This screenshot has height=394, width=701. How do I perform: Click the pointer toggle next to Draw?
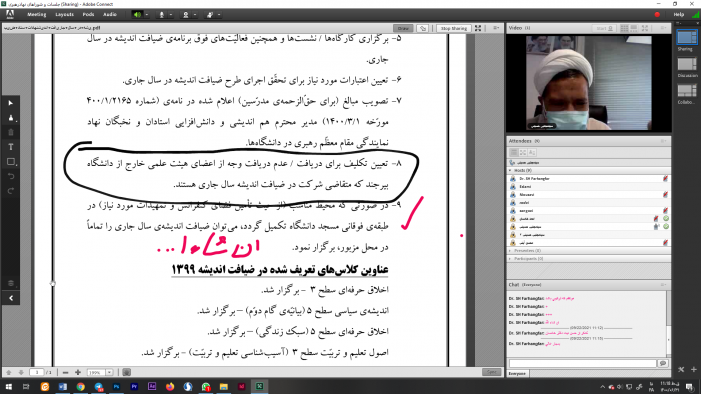423,28
